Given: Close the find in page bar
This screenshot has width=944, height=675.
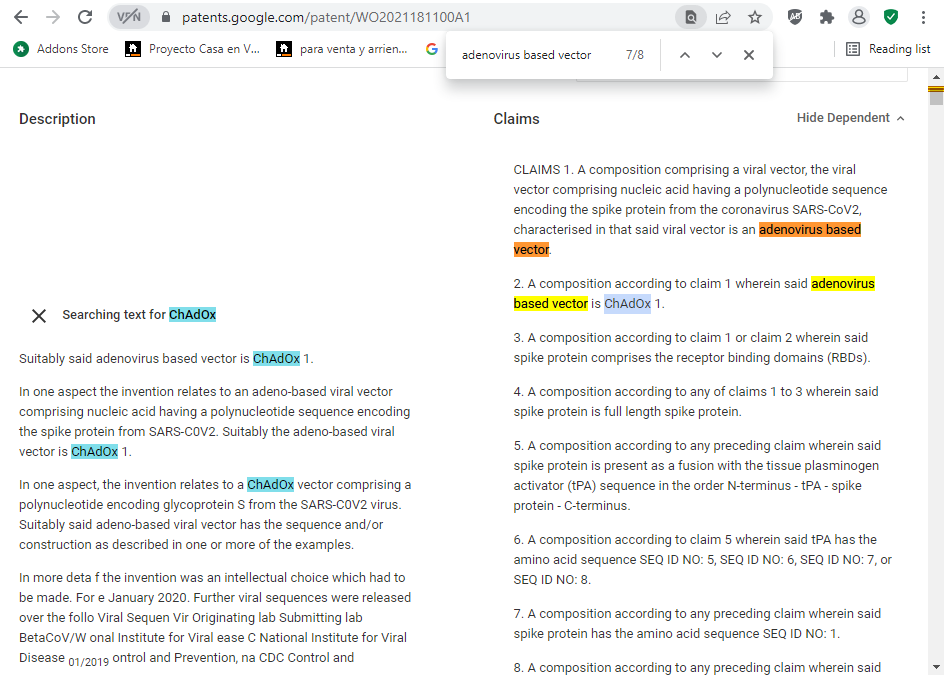Looking at the screenshot, I should point(749,55).
